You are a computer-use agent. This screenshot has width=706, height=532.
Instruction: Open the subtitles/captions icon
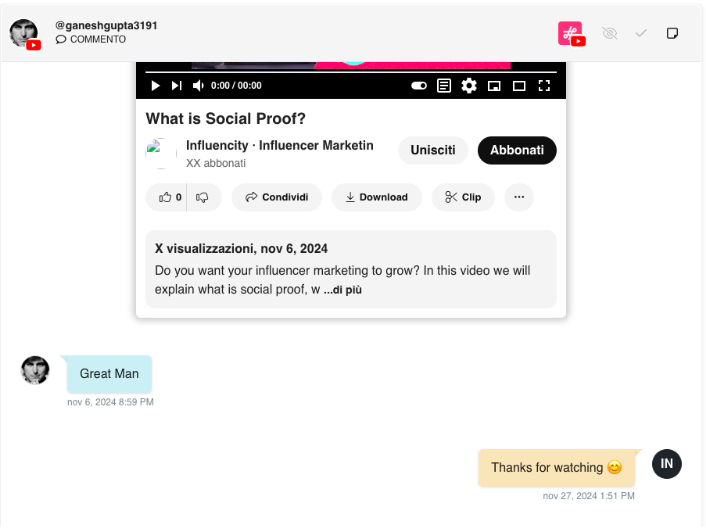click(x=444, y=86)
